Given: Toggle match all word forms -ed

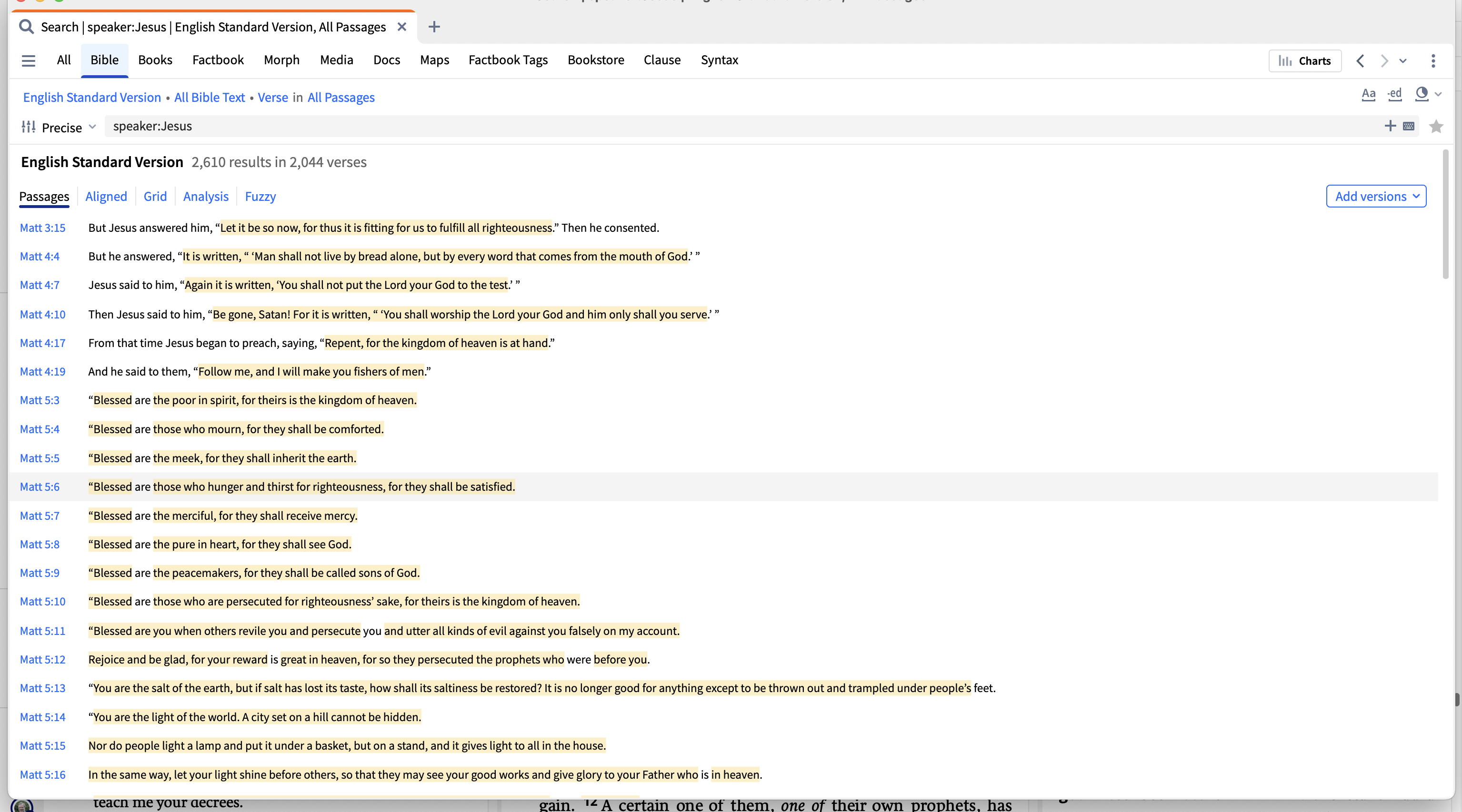Looking at the screenshot, I should 1394,94.
